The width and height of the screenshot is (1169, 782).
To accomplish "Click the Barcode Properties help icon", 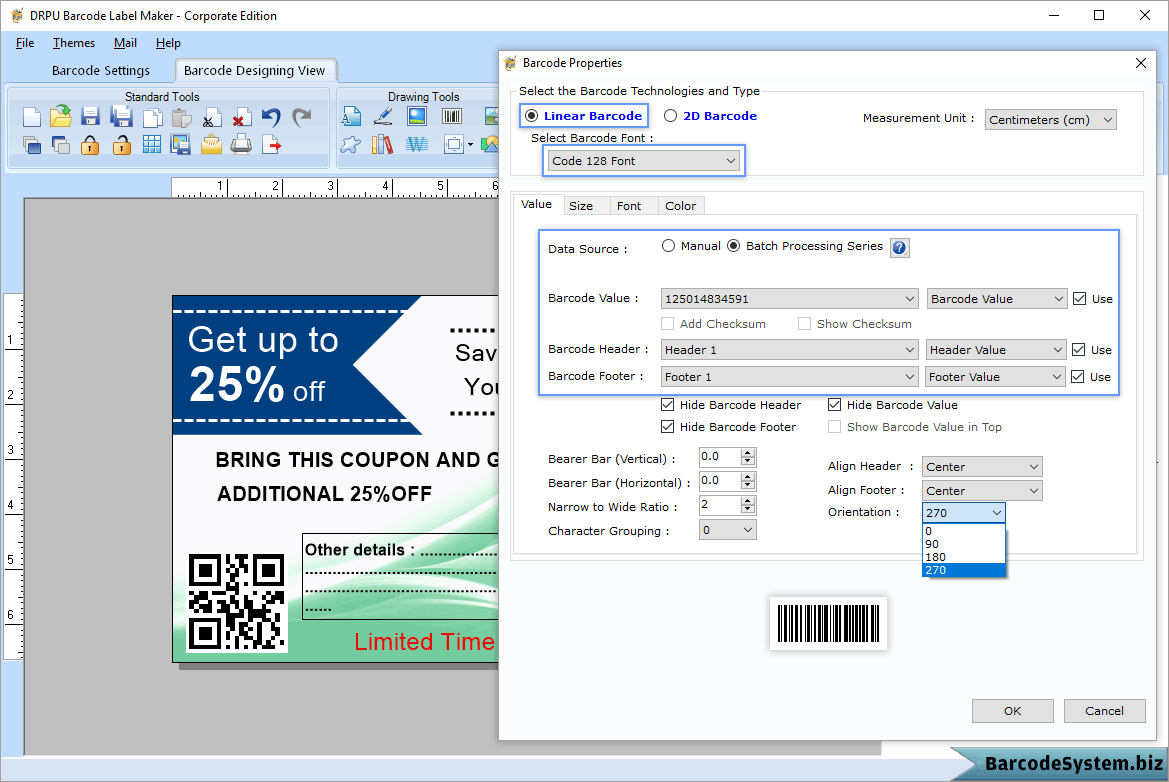I will (x=899, y=247).
